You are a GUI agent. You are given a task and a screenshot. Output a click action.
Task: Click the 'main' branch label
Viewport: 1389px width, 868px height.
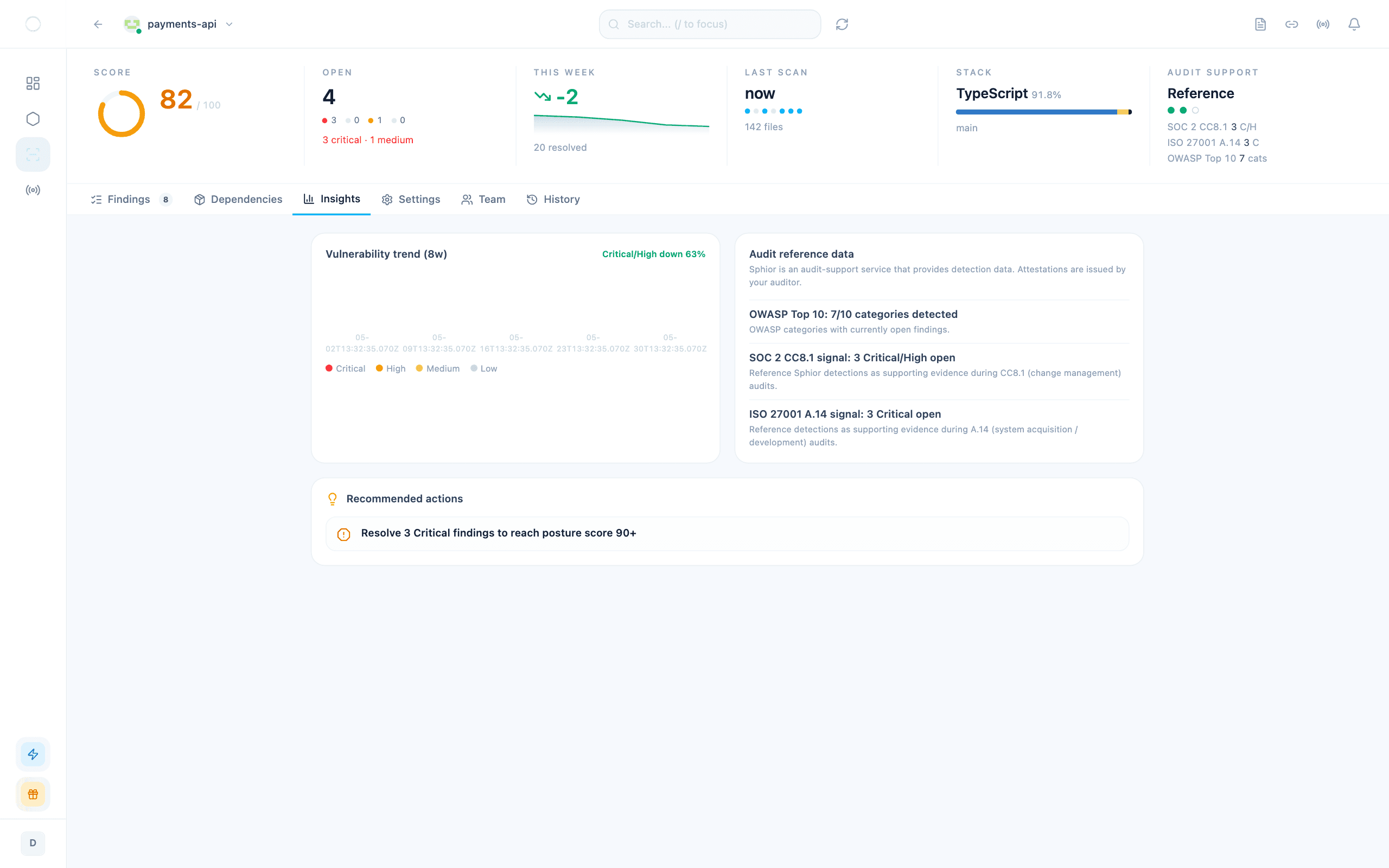pos(966,128)
